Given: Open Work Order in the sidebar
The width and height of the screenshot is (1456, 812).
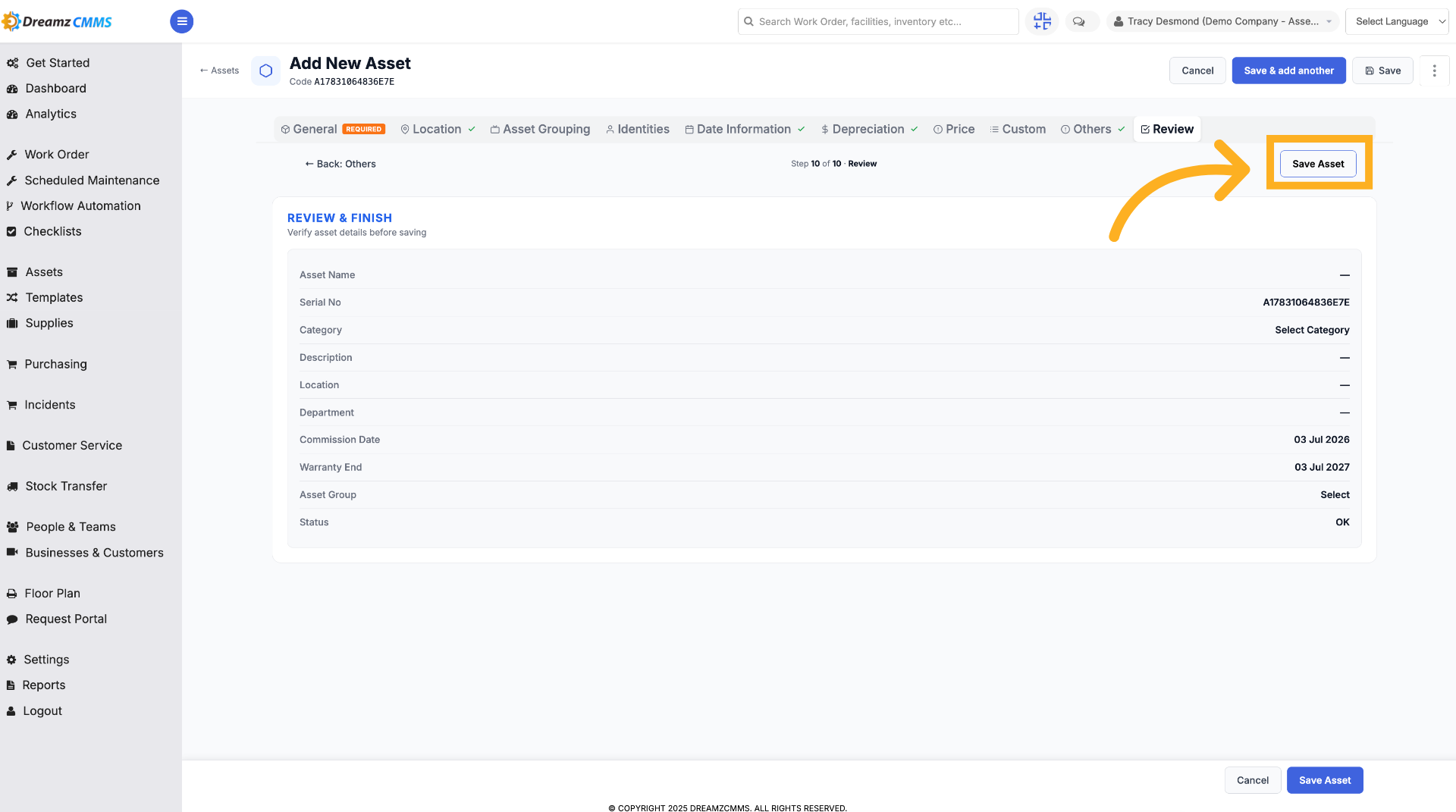Looking at the screenshot, I should 57,155.
